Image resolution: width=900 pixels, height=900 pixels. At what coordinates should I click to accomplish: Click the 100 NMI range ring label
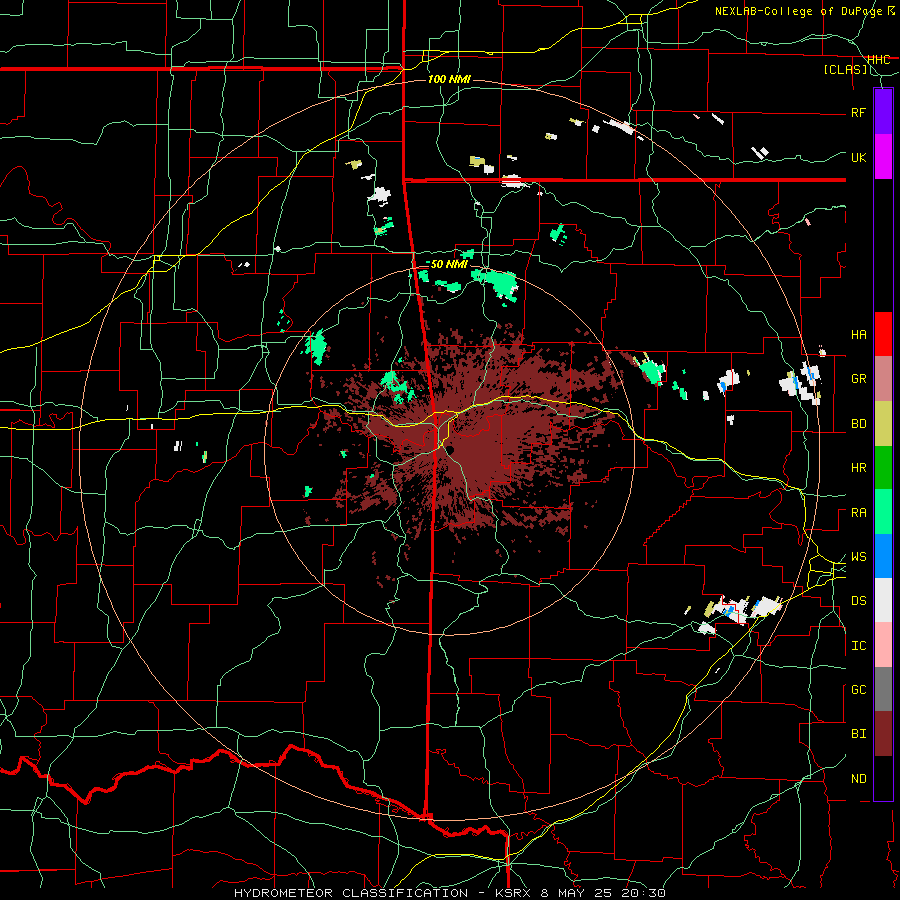pos(449,79)
